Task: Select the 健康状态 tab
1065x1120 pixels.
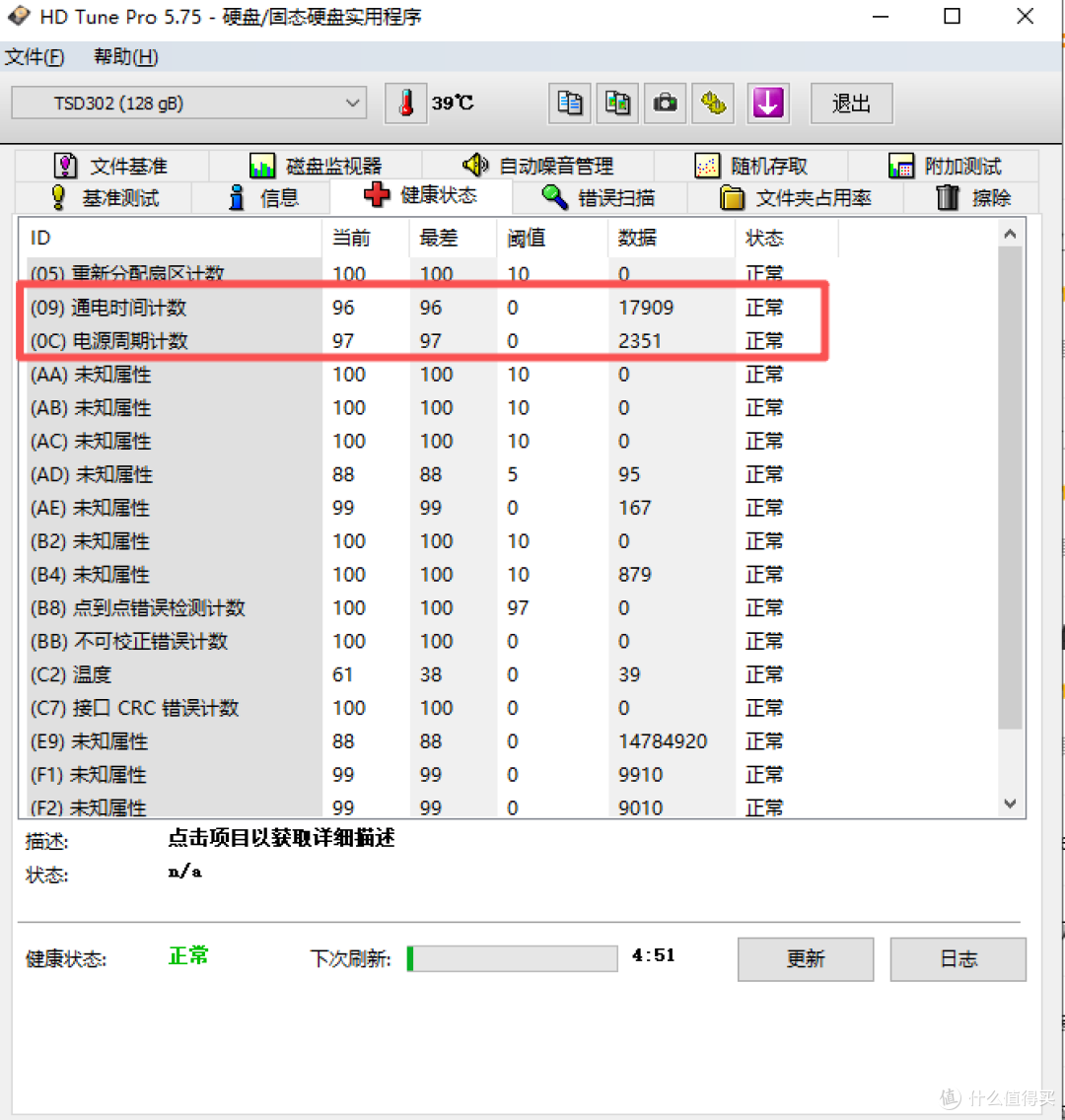Action: click(421, 195)
